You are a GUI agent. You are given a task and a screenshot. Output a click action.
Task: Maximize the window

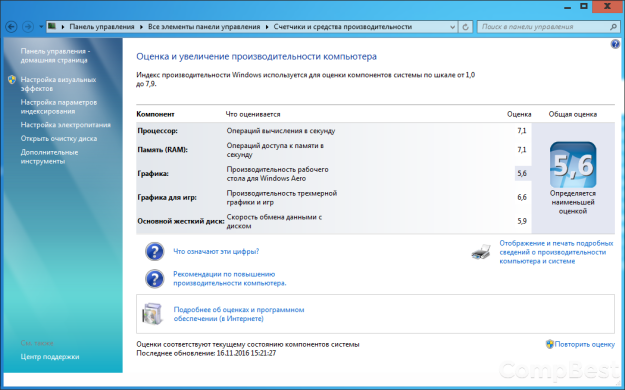click(584, 6)
